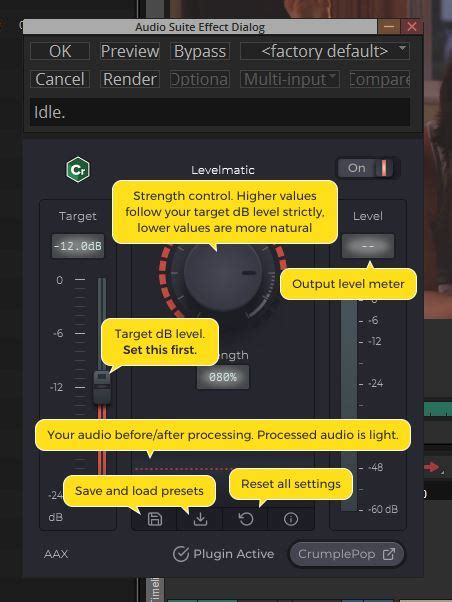Click the Render button

(x=130, y=79)
